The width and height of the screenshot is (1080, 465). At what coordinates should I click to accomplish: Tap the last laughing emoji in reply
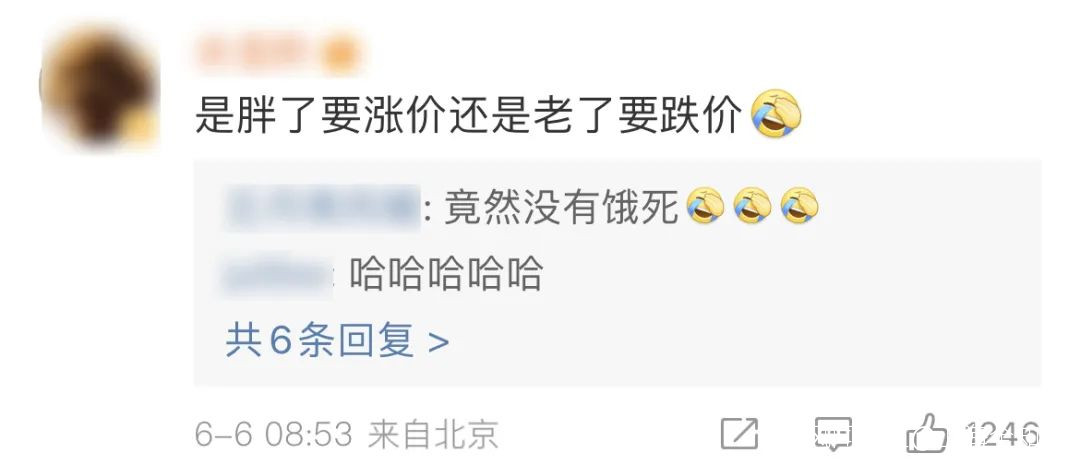(799, 206)
